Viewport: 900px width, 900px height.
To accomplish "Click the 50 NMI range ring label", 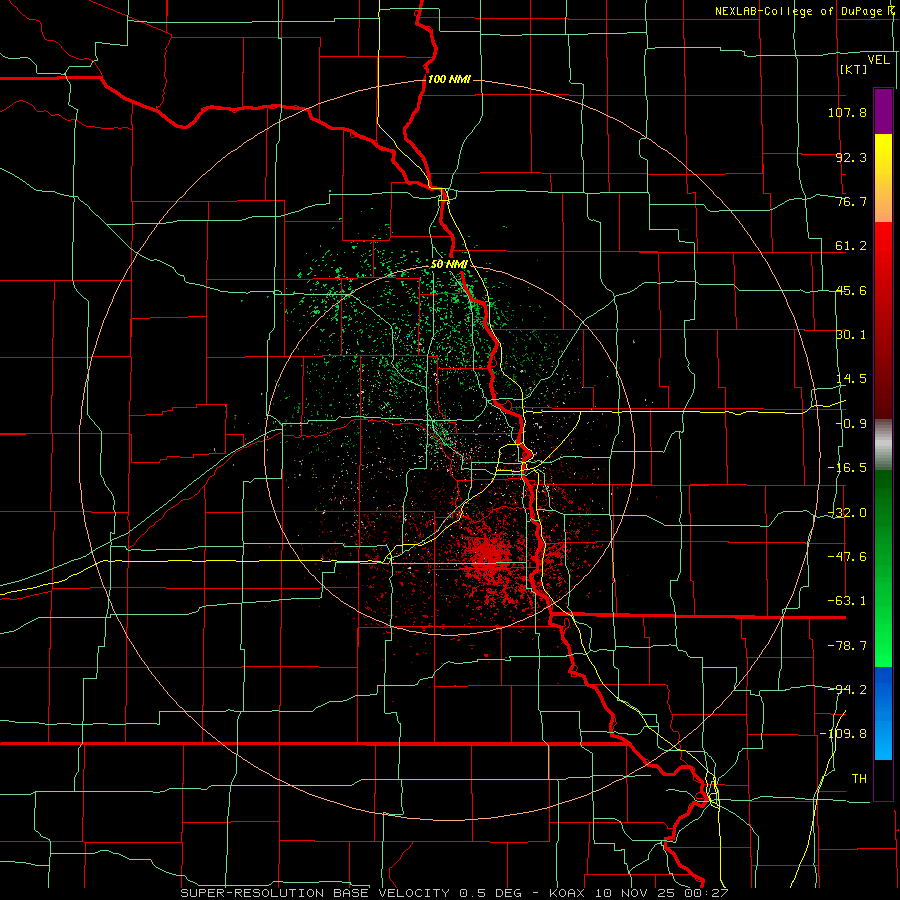I will [449, 265].
